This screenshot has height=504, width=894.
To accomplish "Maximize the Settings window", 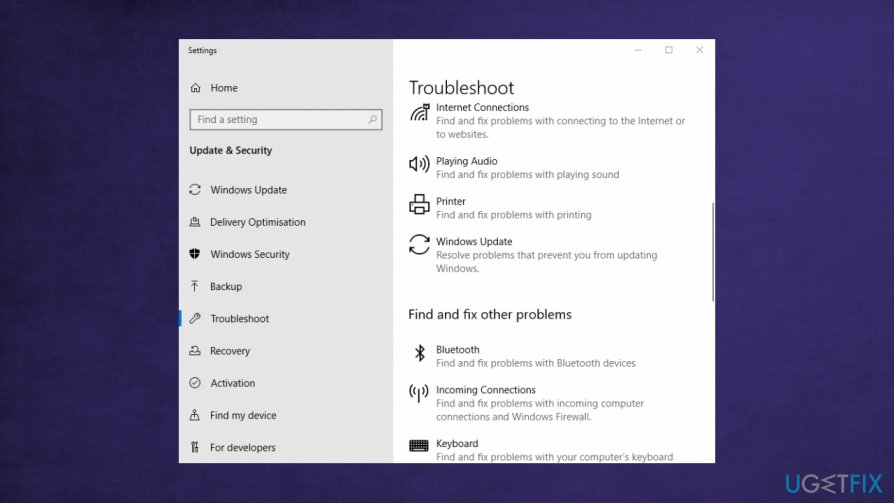I will [x=669, y=50].
